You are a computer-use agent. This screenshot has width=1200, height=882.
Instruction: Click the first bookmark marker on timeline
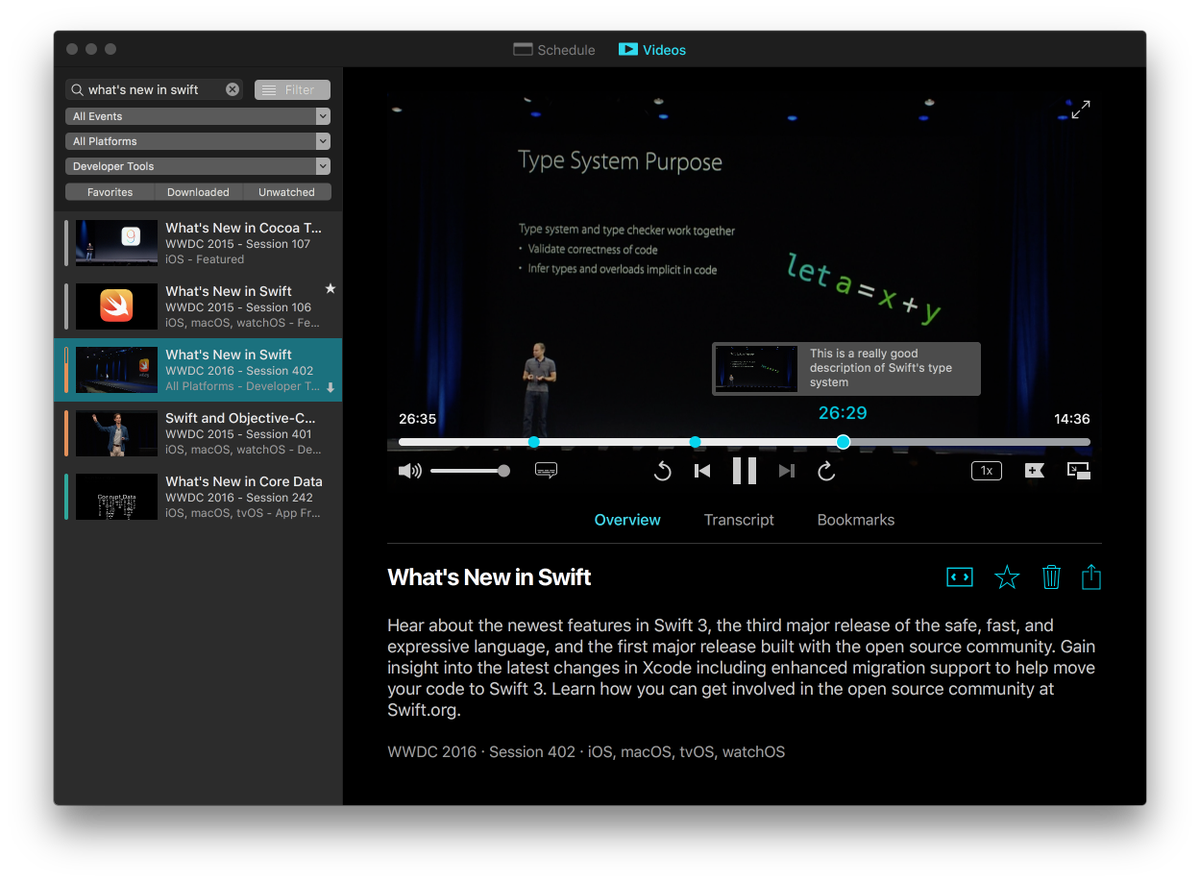pyautogui.click(x=534, y=442)
